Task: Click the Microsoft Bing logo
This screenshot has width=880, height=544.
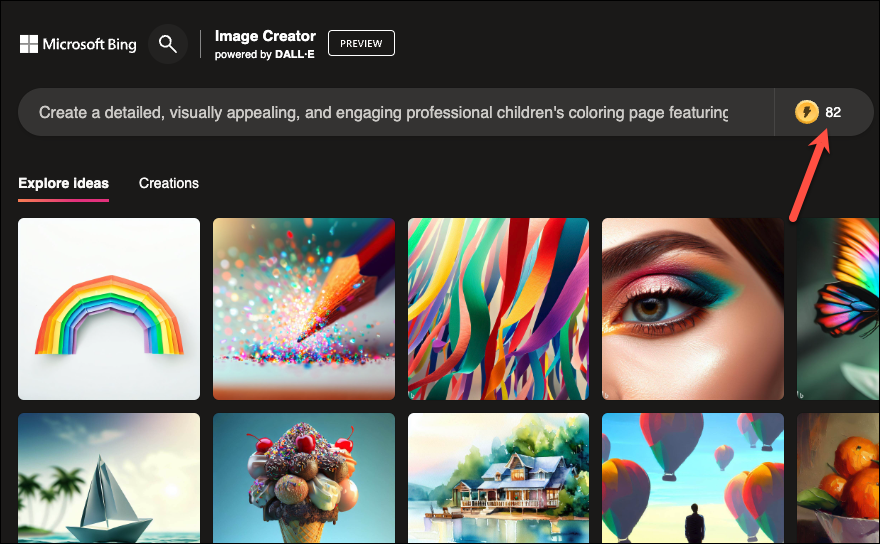Action: 78,44
